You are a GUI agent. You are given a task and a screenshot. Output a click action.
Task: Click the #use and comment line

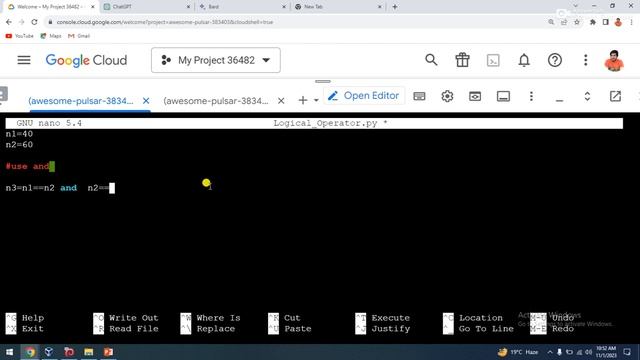[x=30, y=166]
